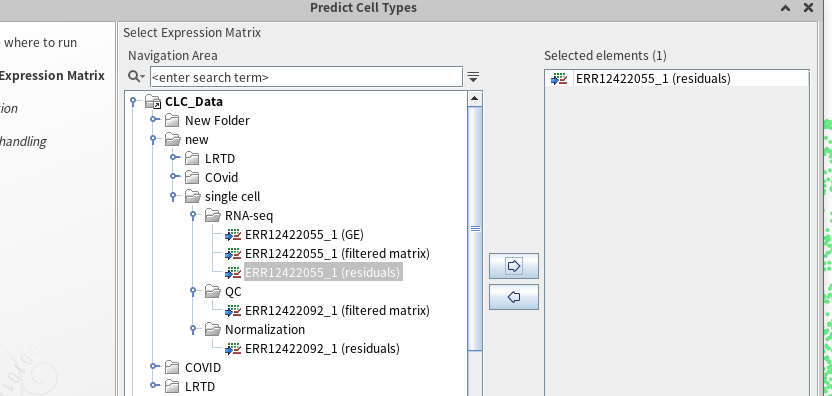Click the tree scrollbar up arrow

[475, 98]
